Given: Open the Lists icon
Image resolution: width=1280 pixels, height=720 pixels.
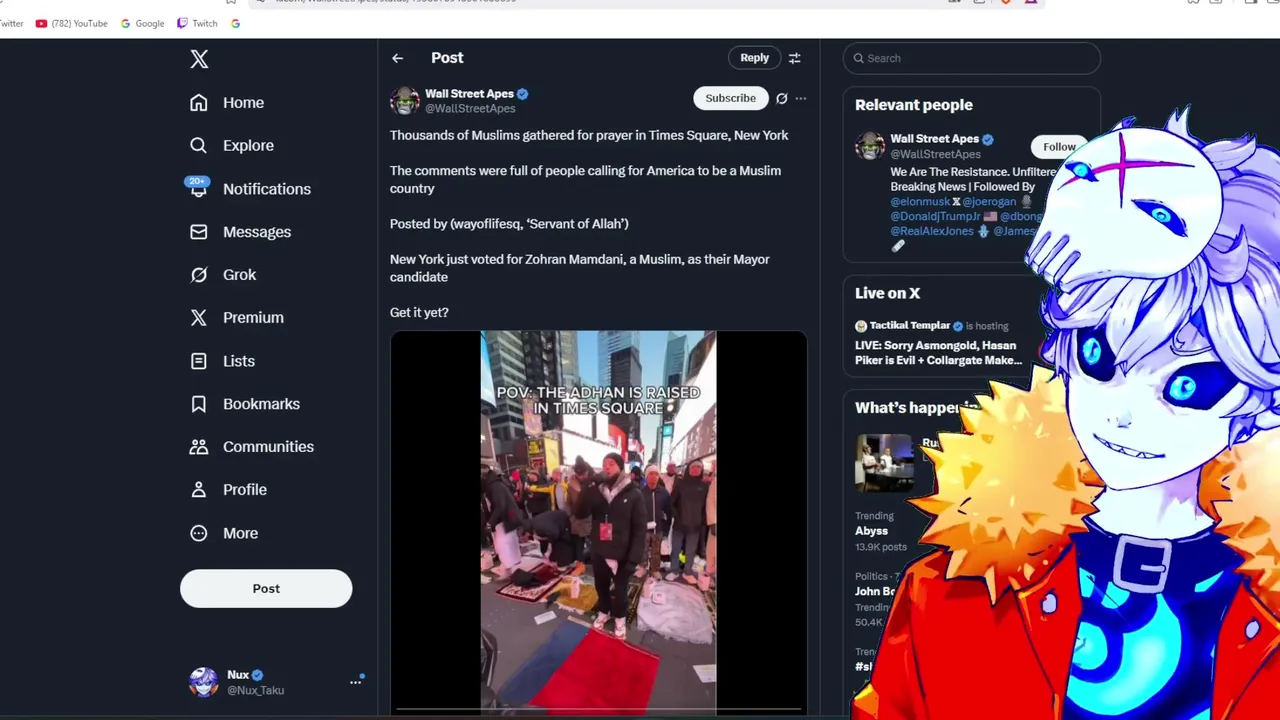Looking at the screenshot, I should pos(199,361).
